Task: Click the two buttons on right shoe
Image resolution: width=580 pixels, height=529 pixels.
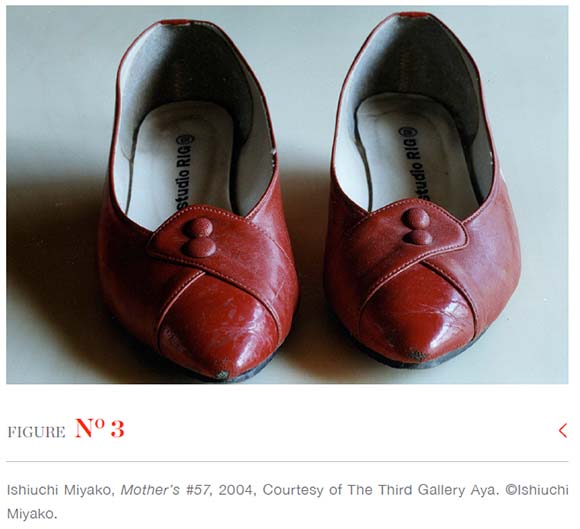Action: pyautogui.click(x=417, y=226)
